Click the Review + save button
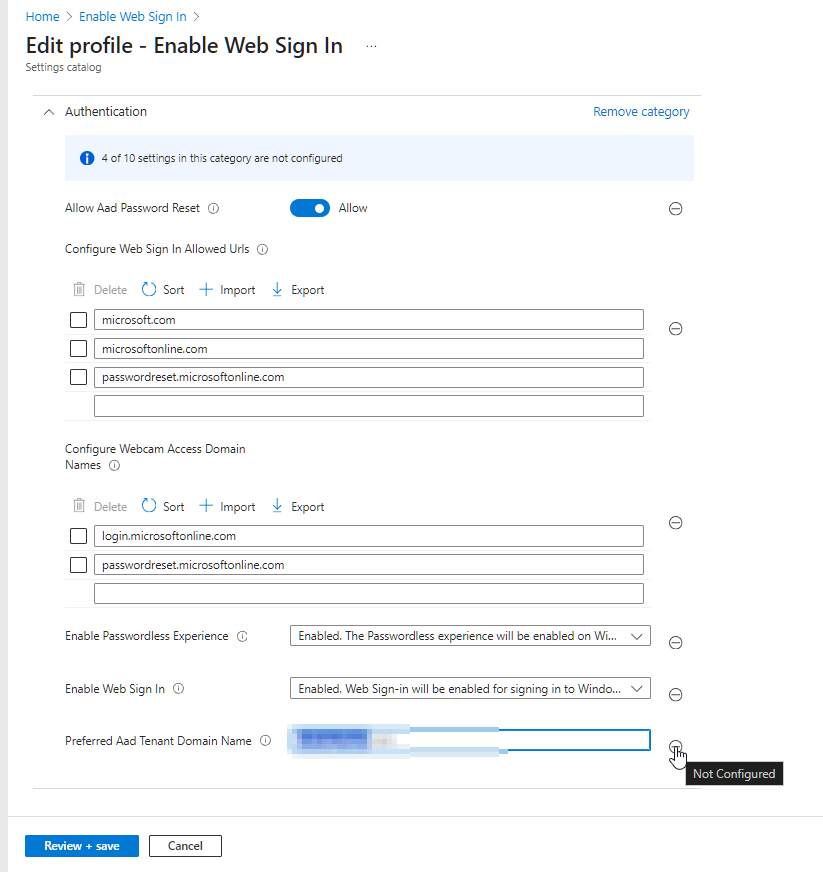Screen dimensions: 823x872 click(x=82, y=846)
